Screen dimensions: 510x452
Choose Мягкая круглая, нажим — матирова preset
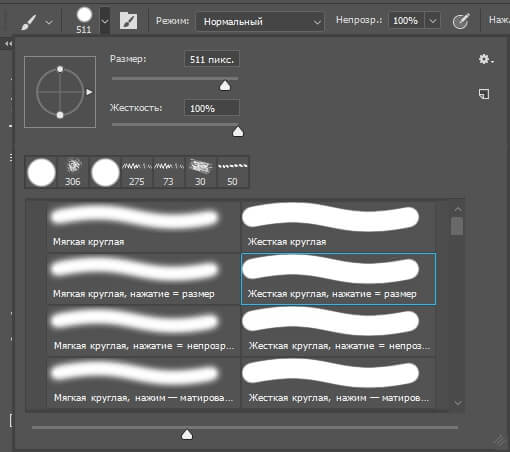click(143, 383)
